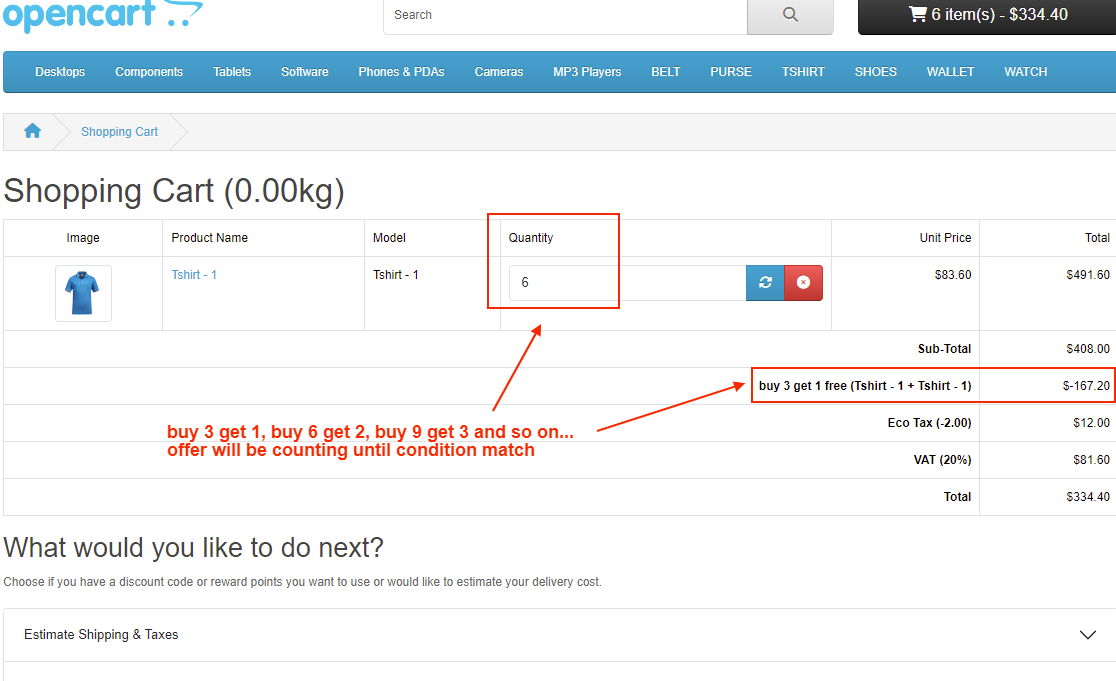Click the Shopping Cart (0.00kg) heading
Screen dimensions: 1116x681
174,191
